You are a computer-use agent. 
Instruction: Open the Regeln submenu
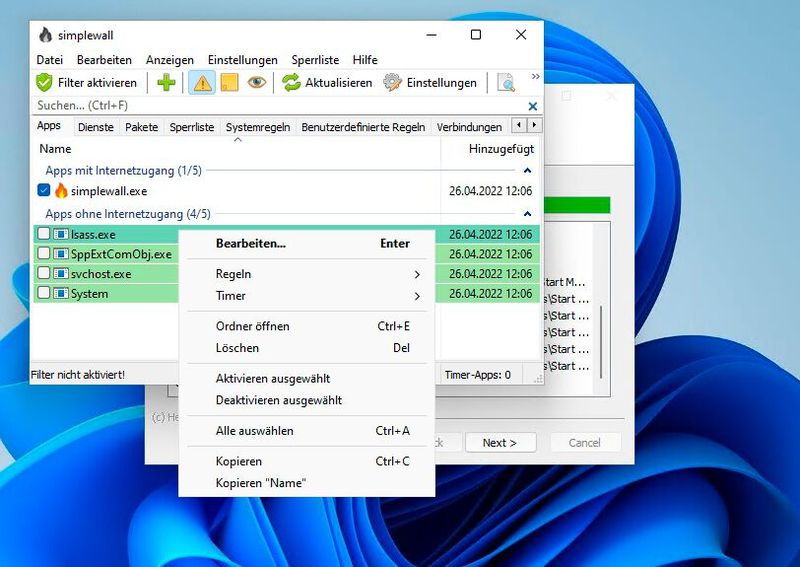click(307, 274)
